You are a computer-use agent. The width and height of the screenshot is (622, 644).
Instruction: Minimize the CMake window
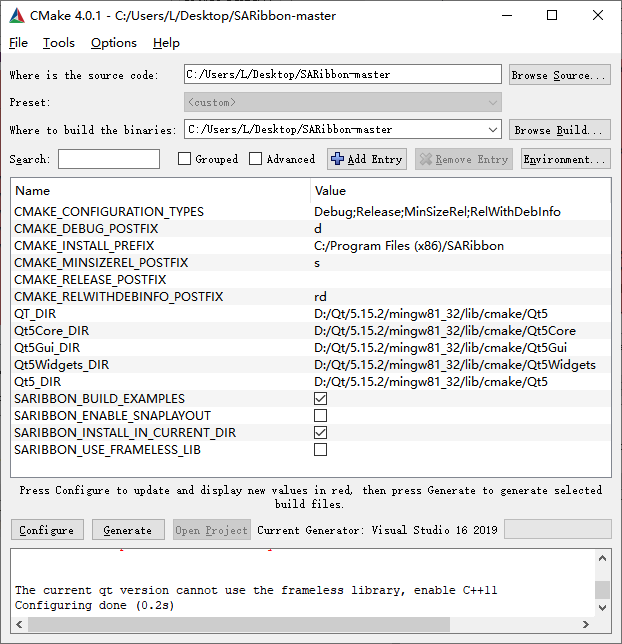507,15
